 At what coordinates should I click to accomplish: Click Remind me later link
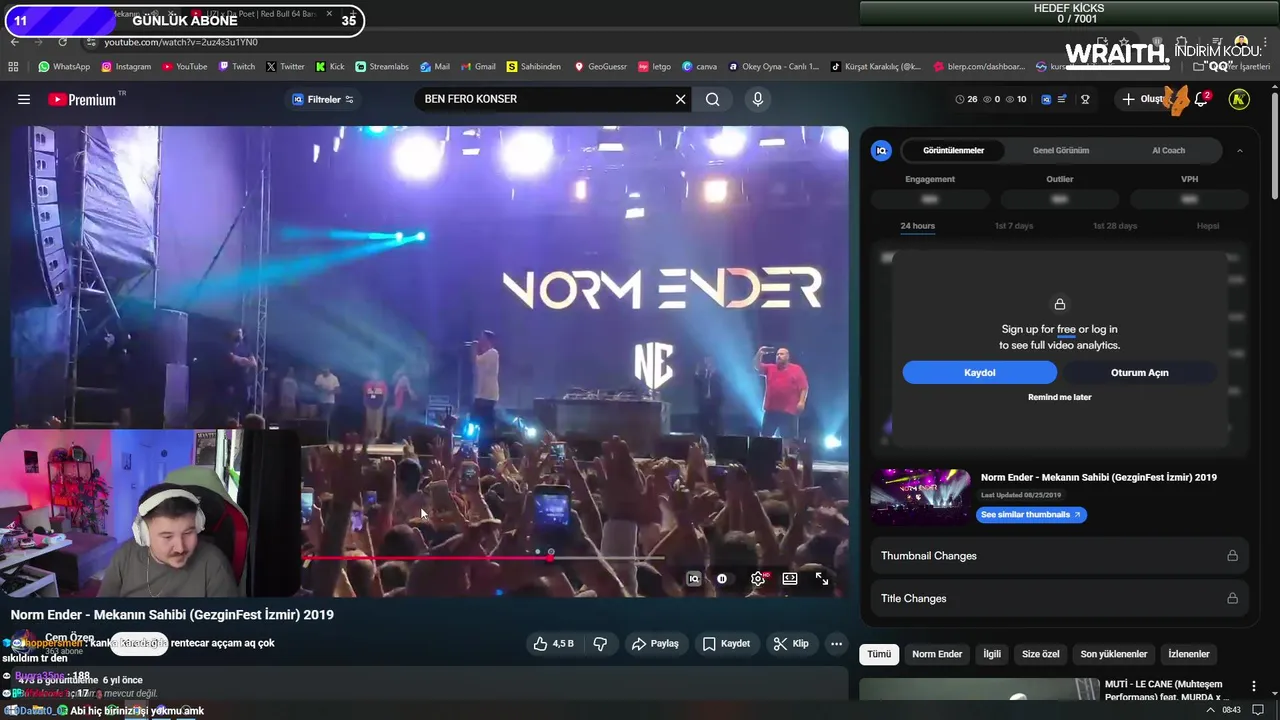tap(1059, 397)
